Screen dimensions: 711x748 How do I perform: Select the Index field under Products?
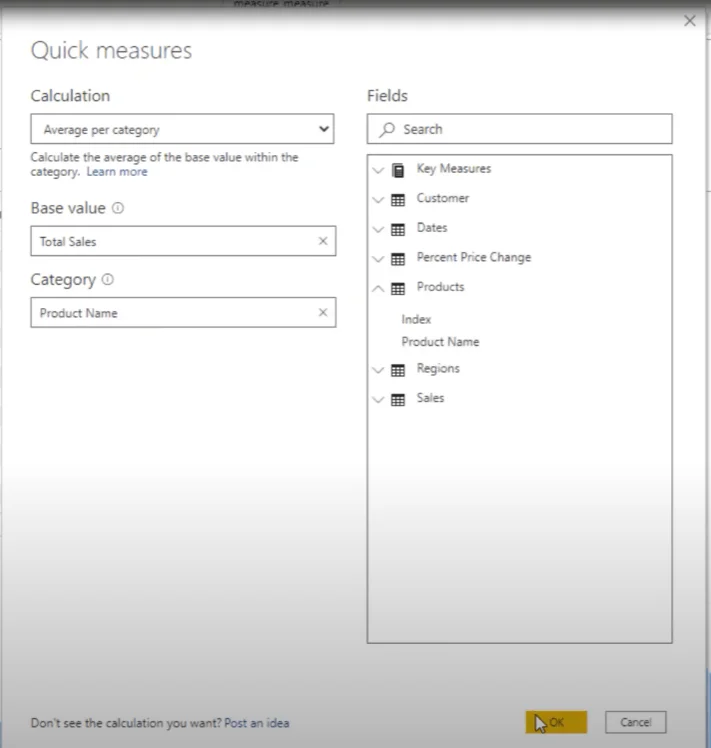pyautogui.click(x=416, y=319)
